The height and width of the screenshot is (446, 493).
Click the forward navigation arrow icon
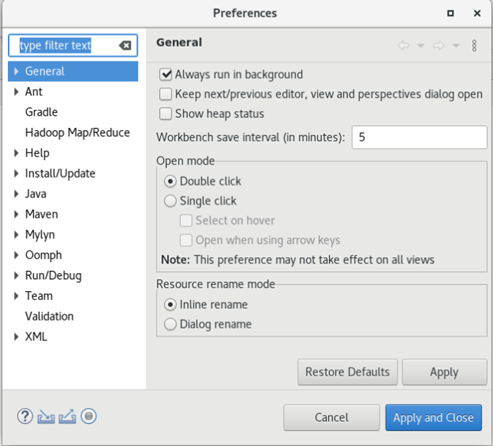coord(439,45)
